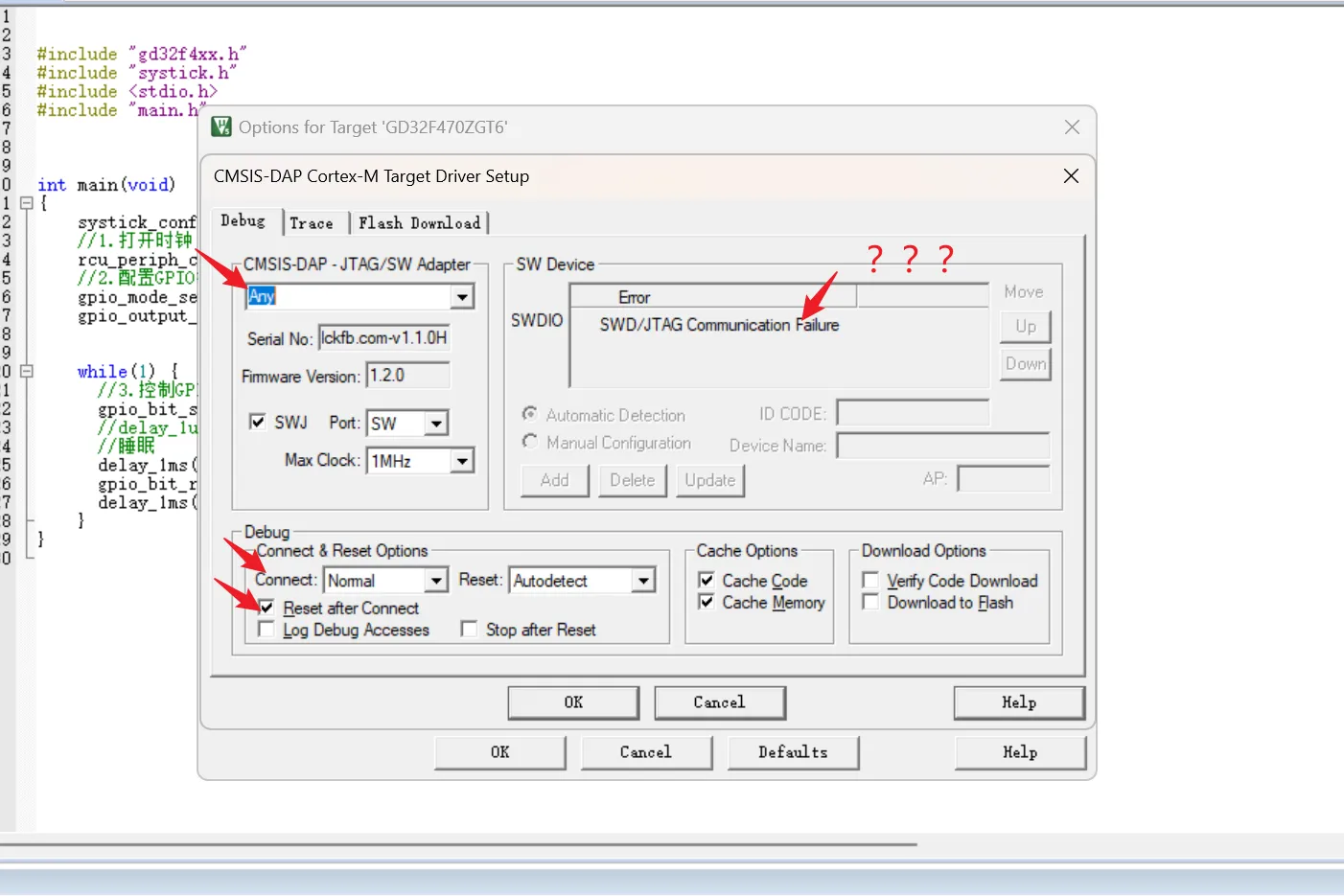
Task: Enable Verify Code Download checkbox
Action: 870,581
